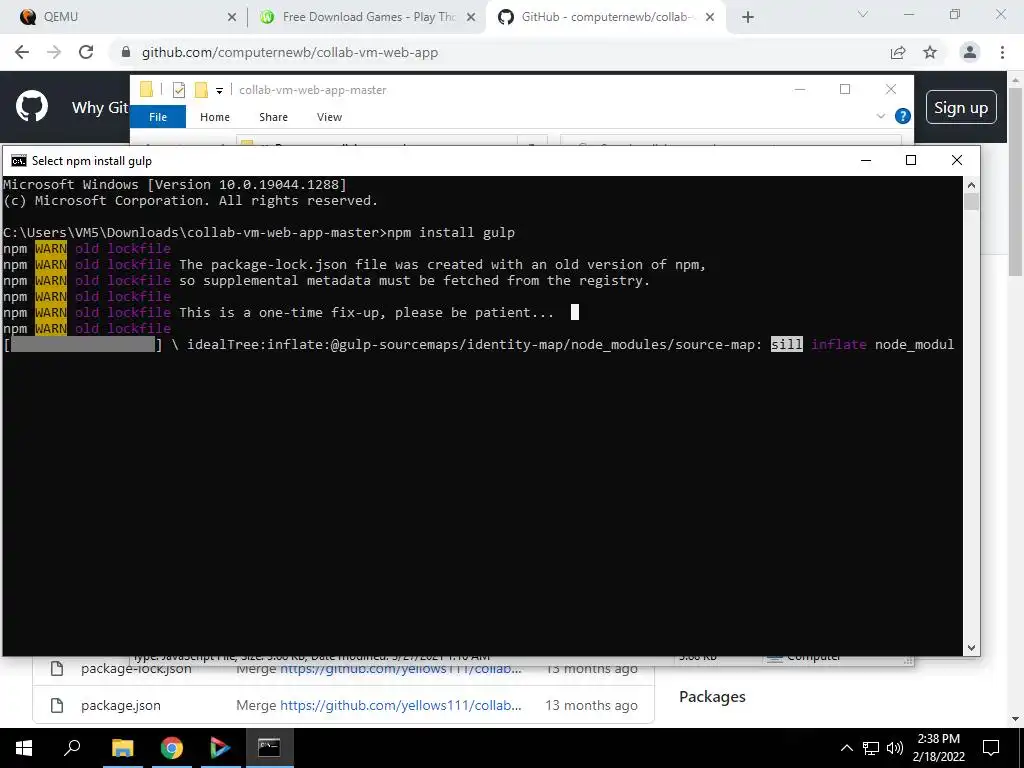Viewport: 1024px width, 768px height.
Task: Click the npm install progress bar
Action: [83, 344]
